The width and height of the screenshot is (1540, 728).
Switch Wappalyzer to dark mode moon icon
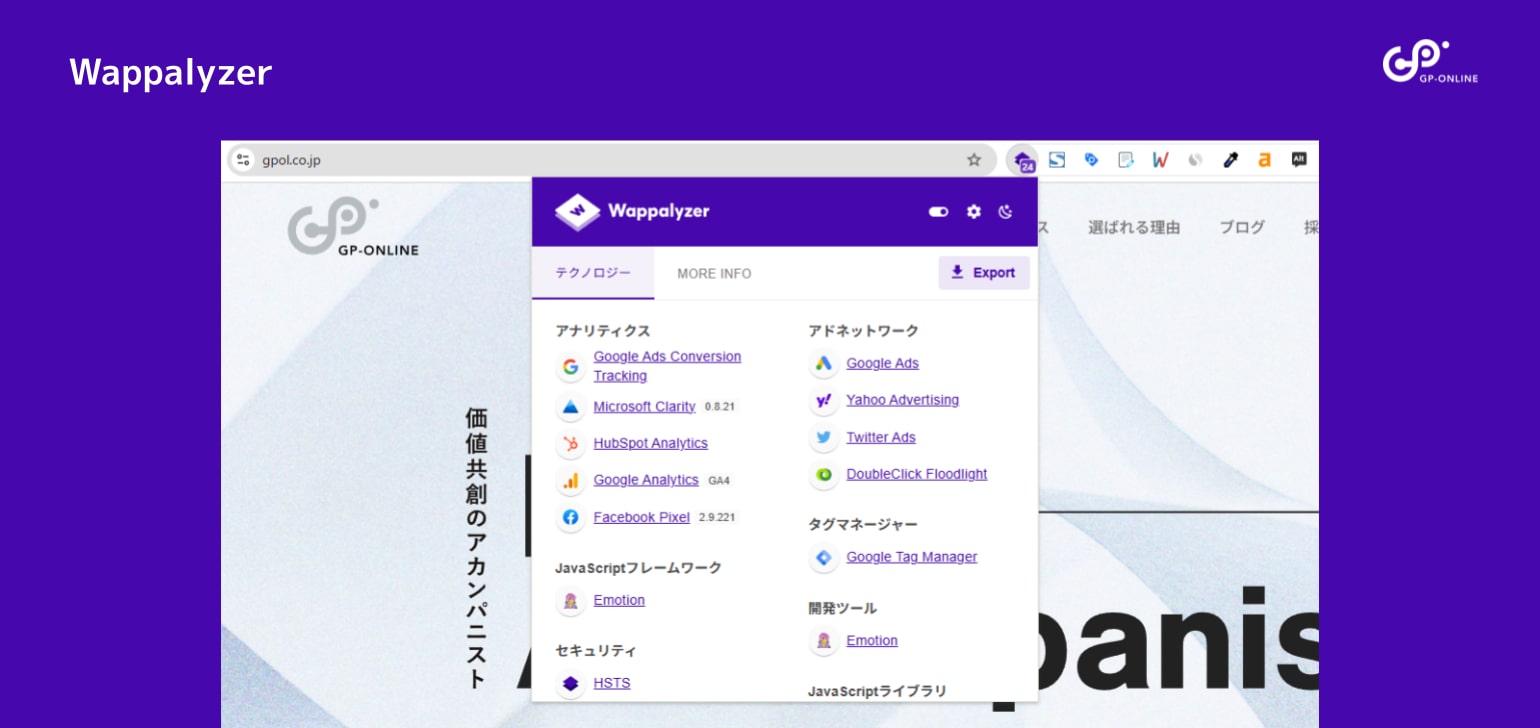pos(1006,212)
